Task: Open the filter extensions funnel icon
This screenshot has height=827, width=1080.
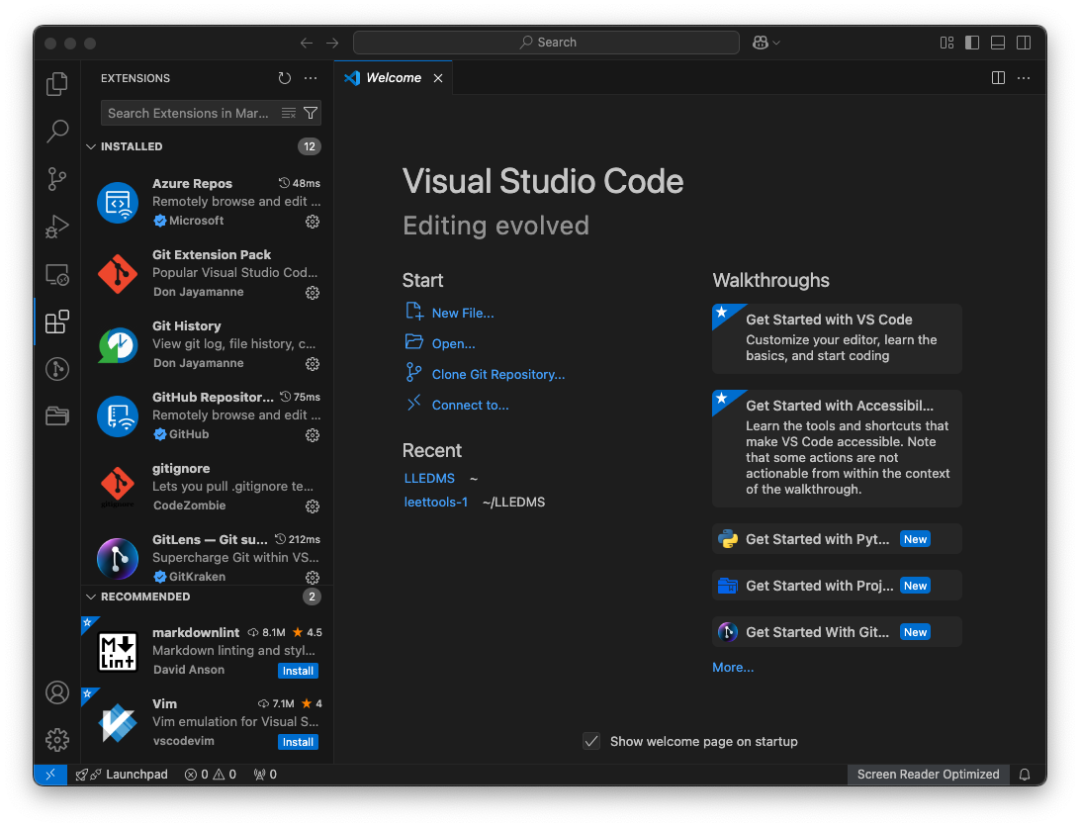Action: click(311, 113)
